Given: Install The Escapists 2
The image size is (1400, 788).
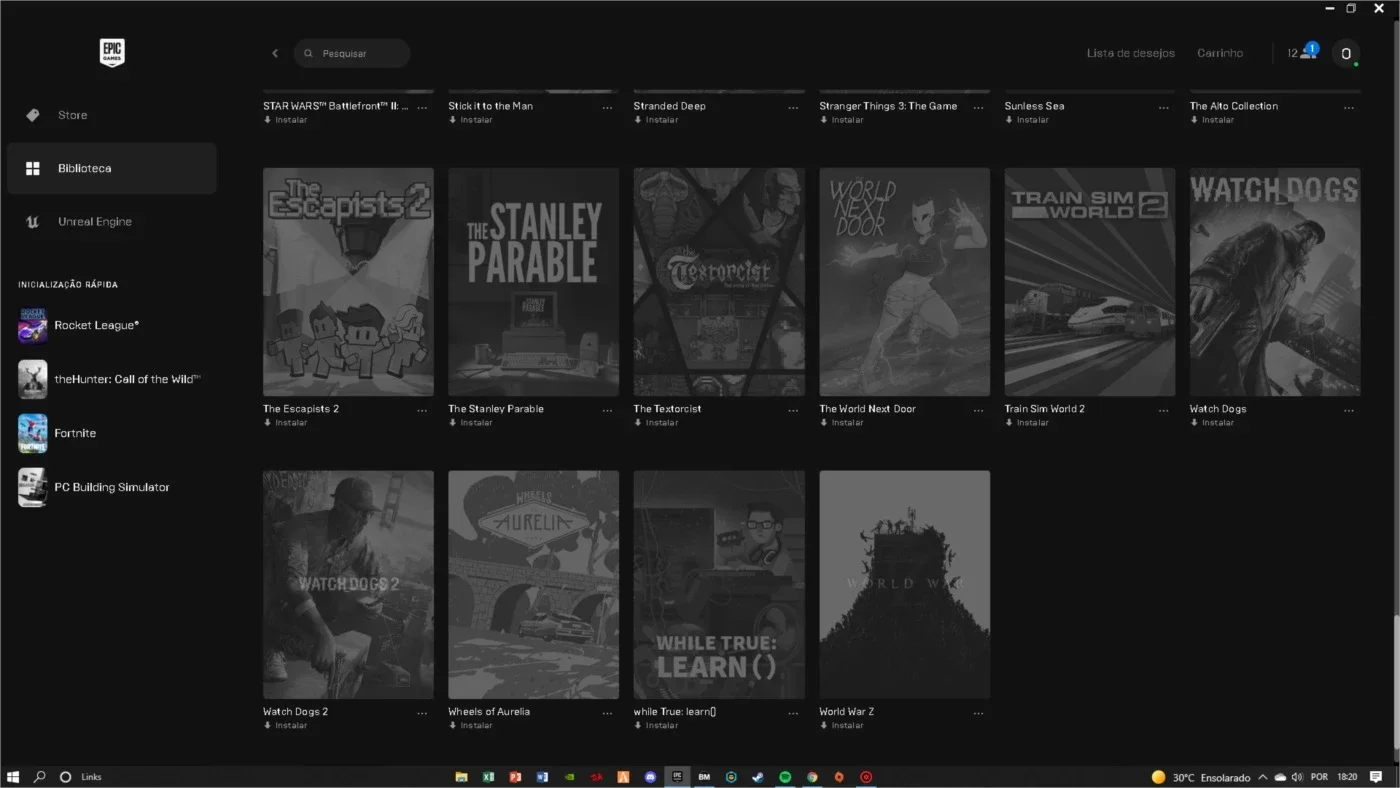Looking at the screenshot, I should [285, 423].
